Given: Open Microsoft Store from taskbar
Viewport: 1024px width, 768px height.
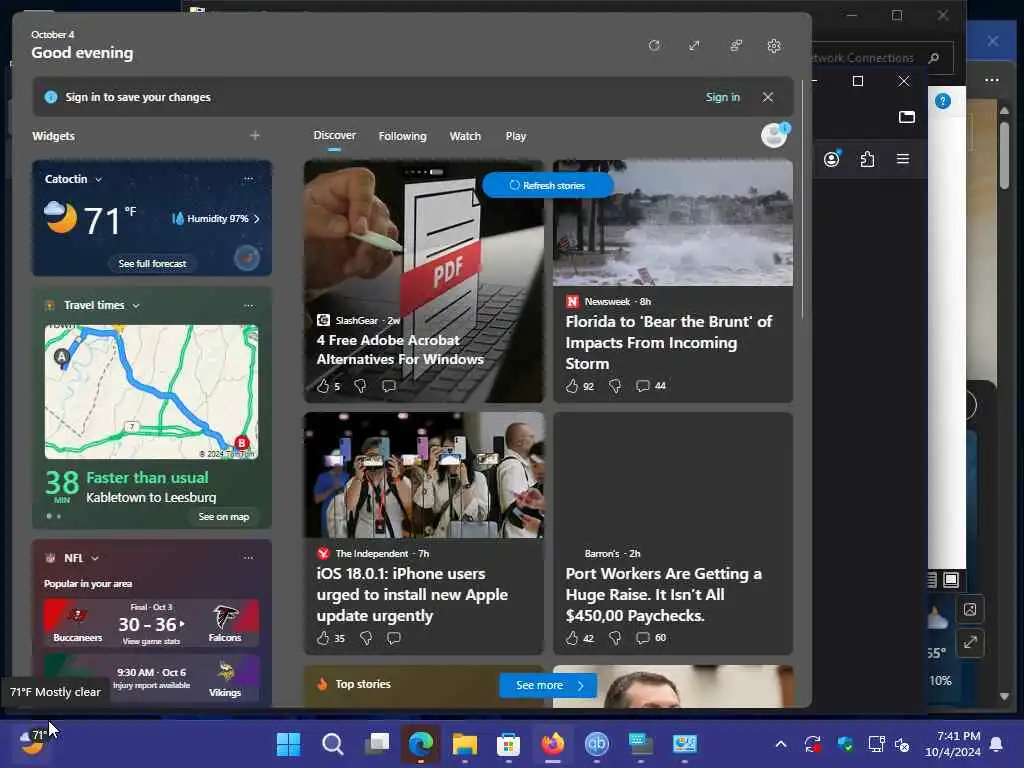Looking at the screenshot, I should point(508,744).
